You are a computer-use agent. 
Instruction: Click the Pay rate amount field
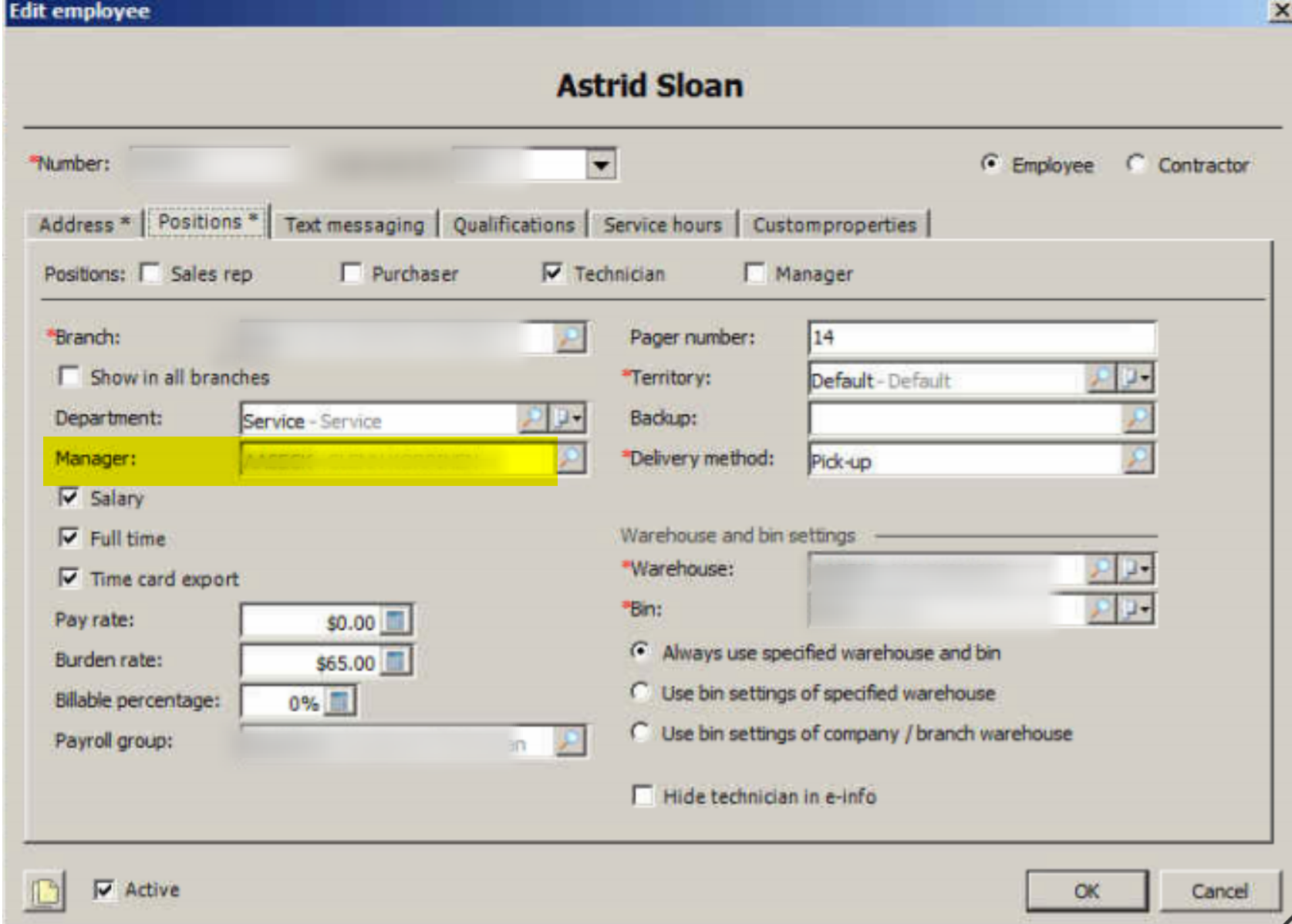[x=310, y=621]
